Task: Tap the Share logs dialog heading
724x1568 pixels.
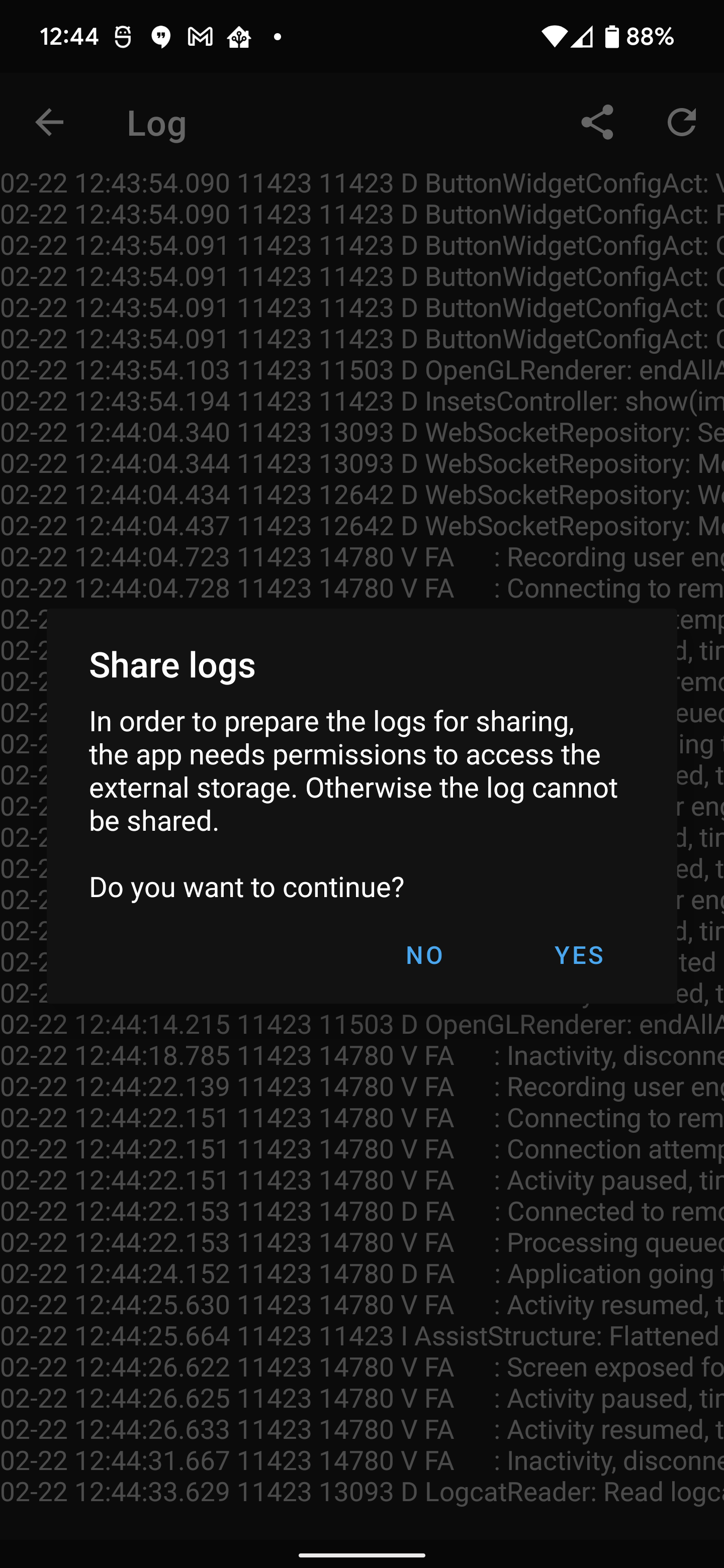Action: click(x=172, y=665)
